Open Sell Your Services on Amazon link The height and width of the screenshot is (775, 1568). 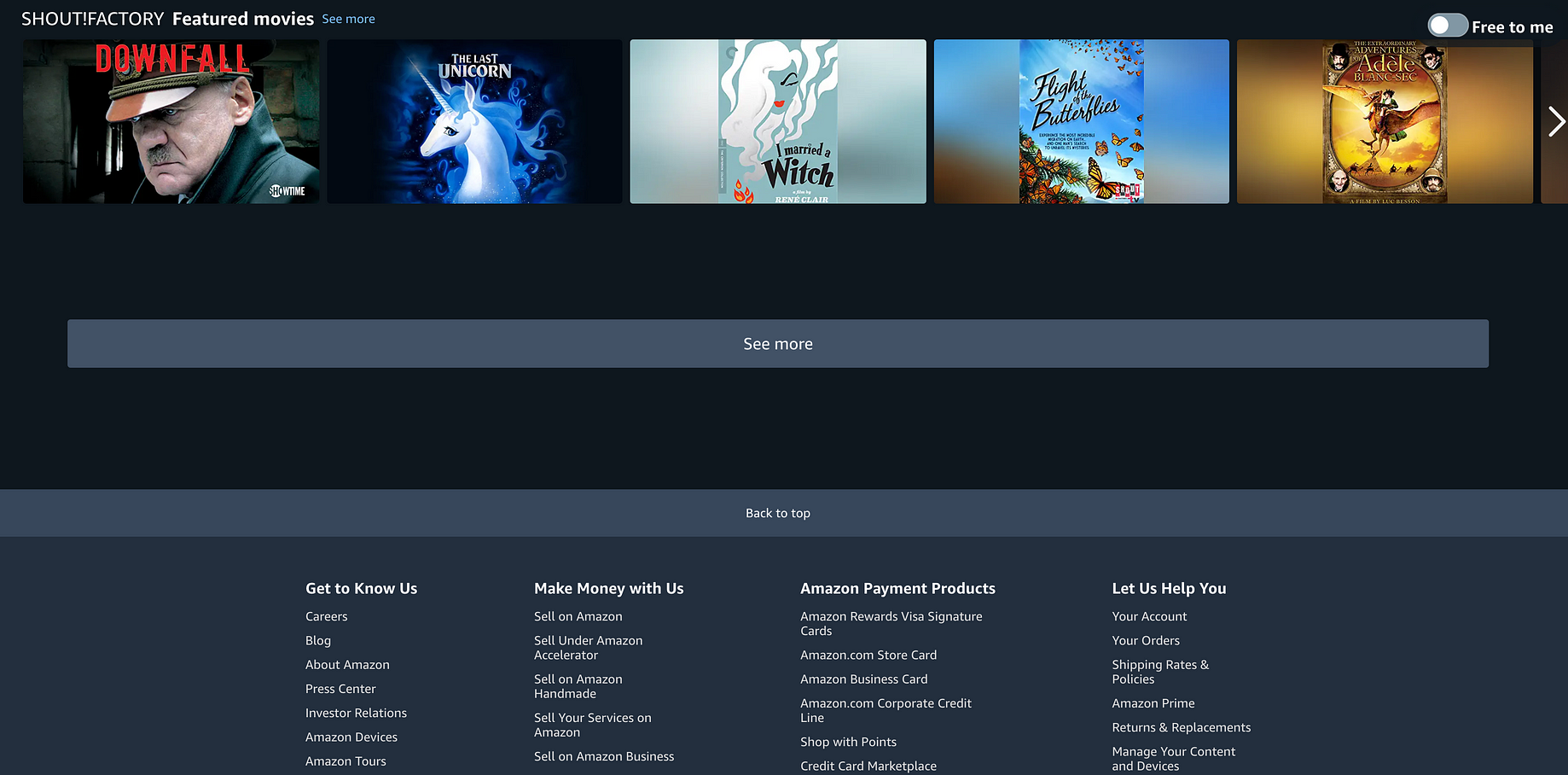[593, 725]
